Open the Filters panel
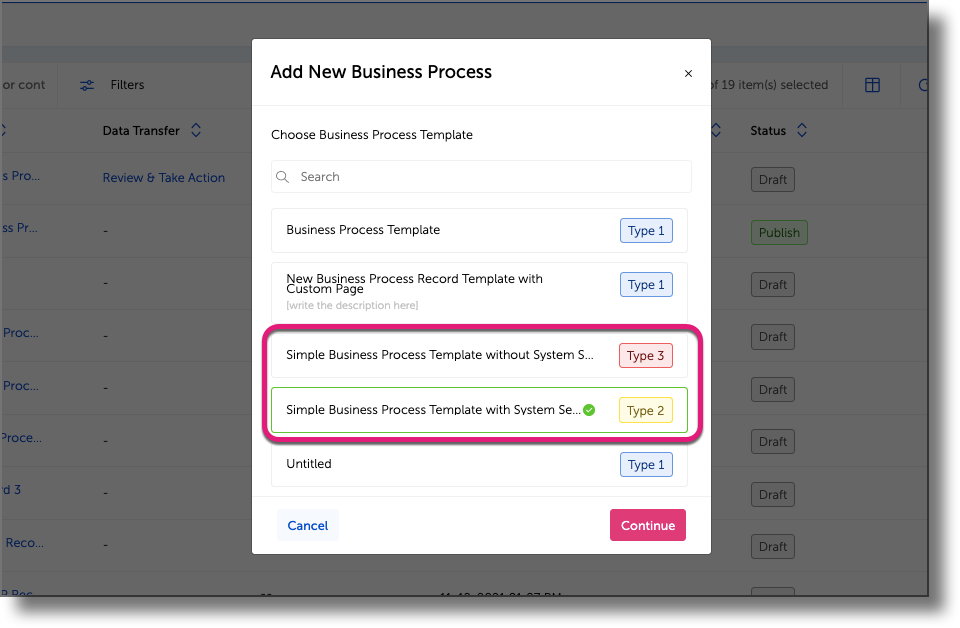Image resolution: width=960 pixels, height=628 pixels. tap(113, 85)
